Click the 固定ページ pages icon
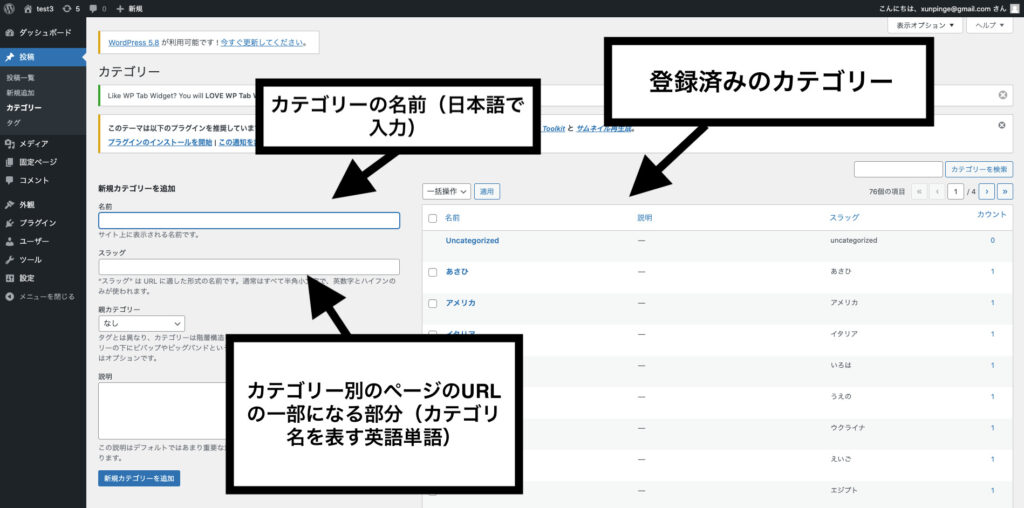Image resolution: width=1024 pixels, height=508 pixels. coord(9,162)
